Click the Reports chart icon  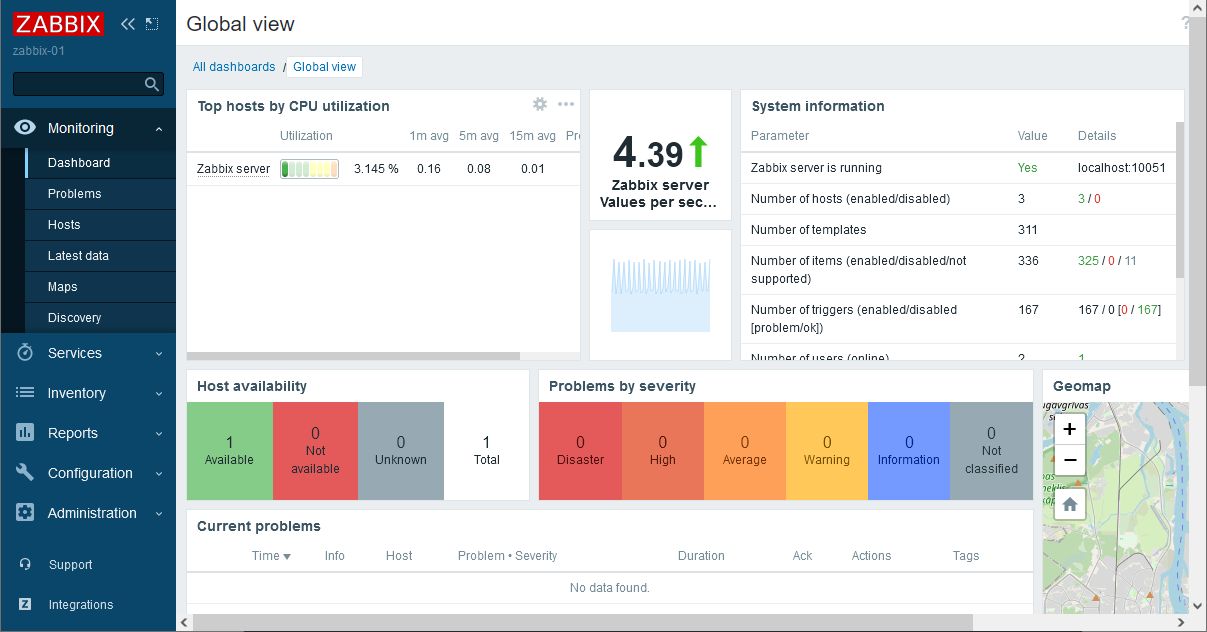[25, 433]
